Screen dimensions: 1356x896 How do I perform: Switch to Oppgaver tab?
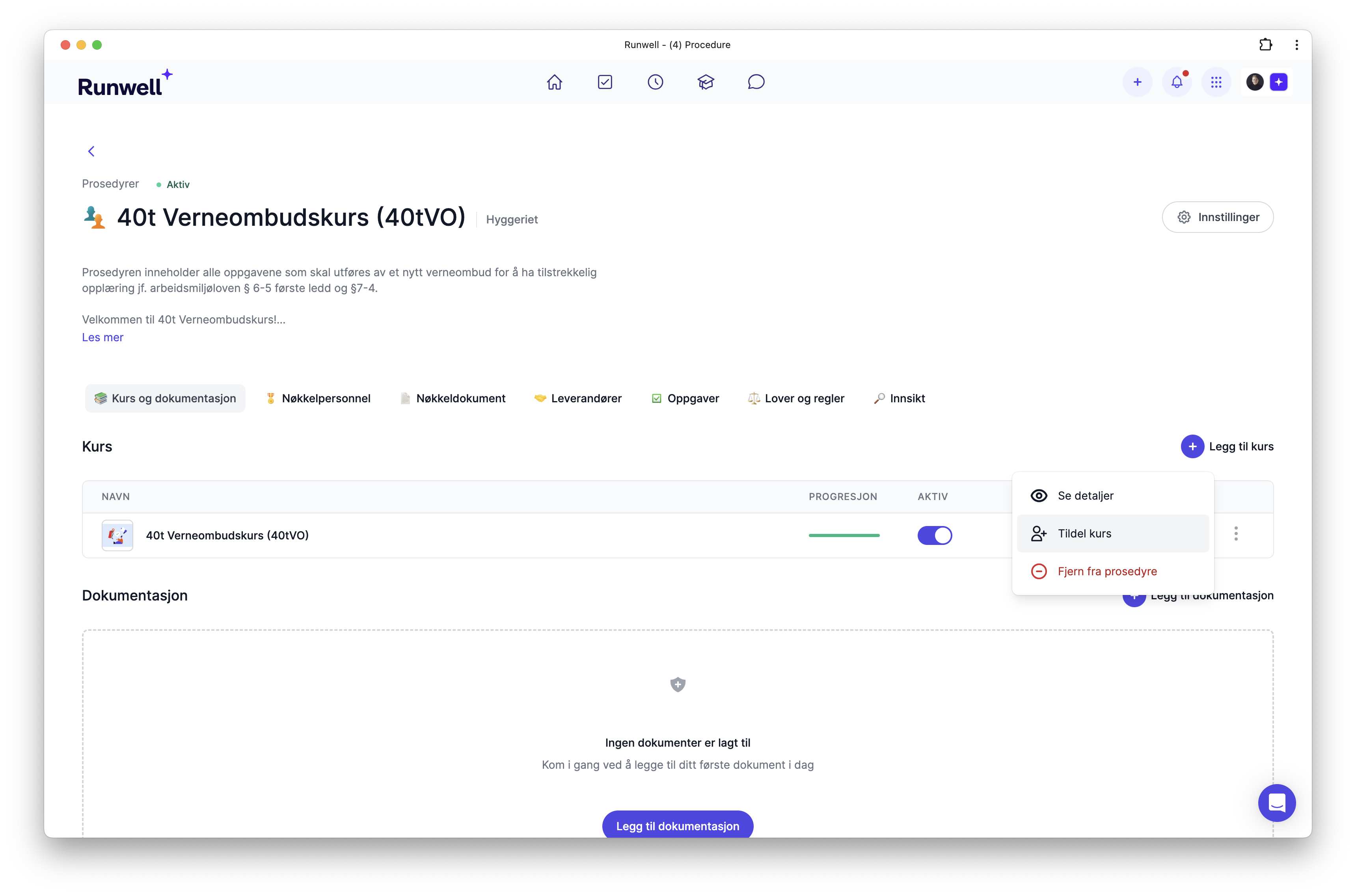[x=685, y=398]
